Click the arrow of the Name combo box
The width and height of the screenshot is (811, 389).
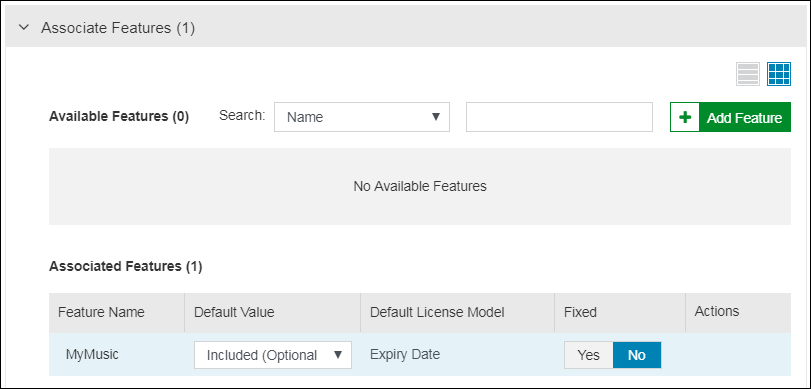[436, 117]
